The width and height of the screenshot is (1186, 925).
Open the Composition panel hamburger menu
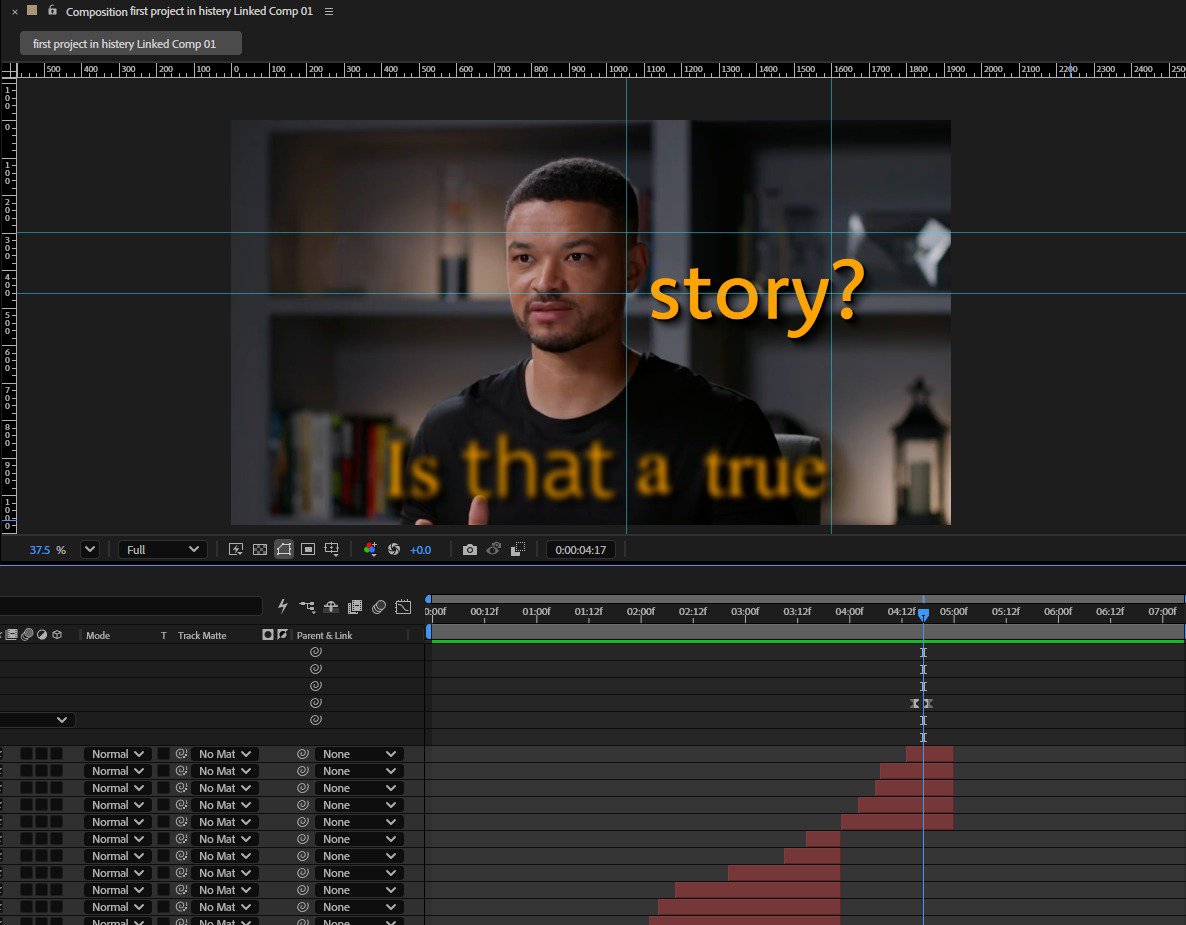(x=328, y=11)
